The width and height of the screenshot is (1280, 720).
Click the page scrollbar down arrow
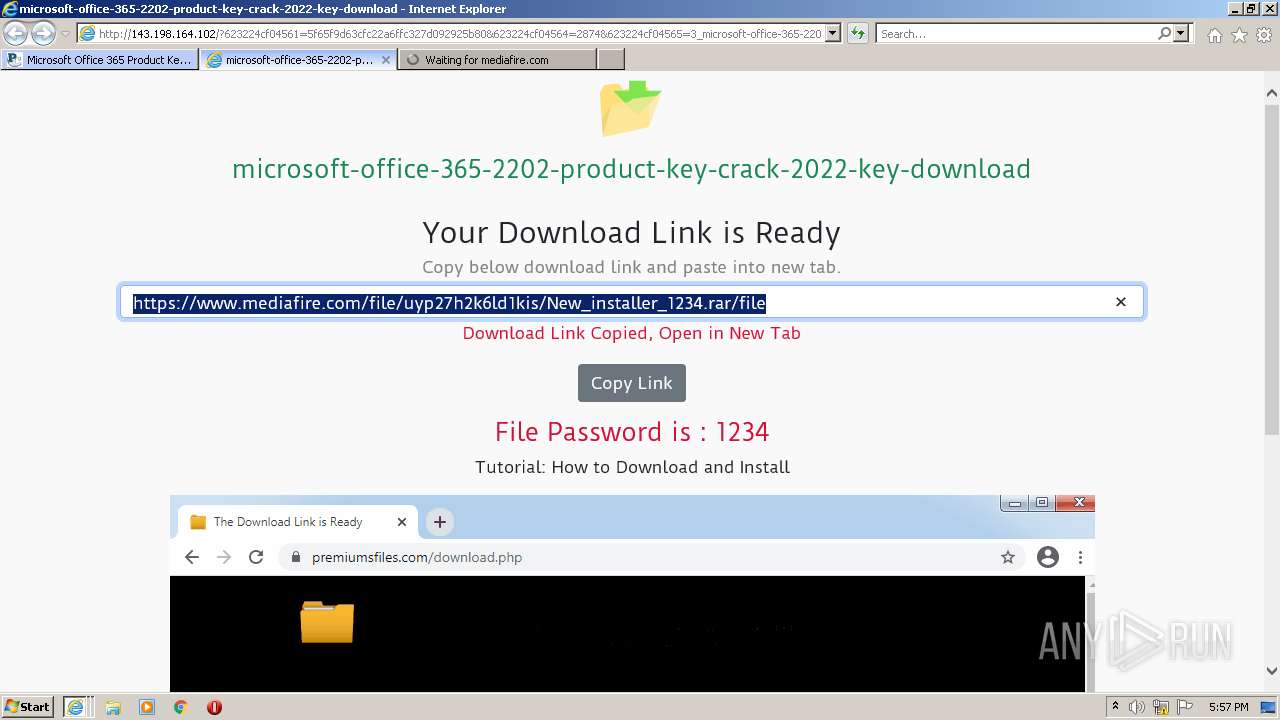pos(1272,671)
